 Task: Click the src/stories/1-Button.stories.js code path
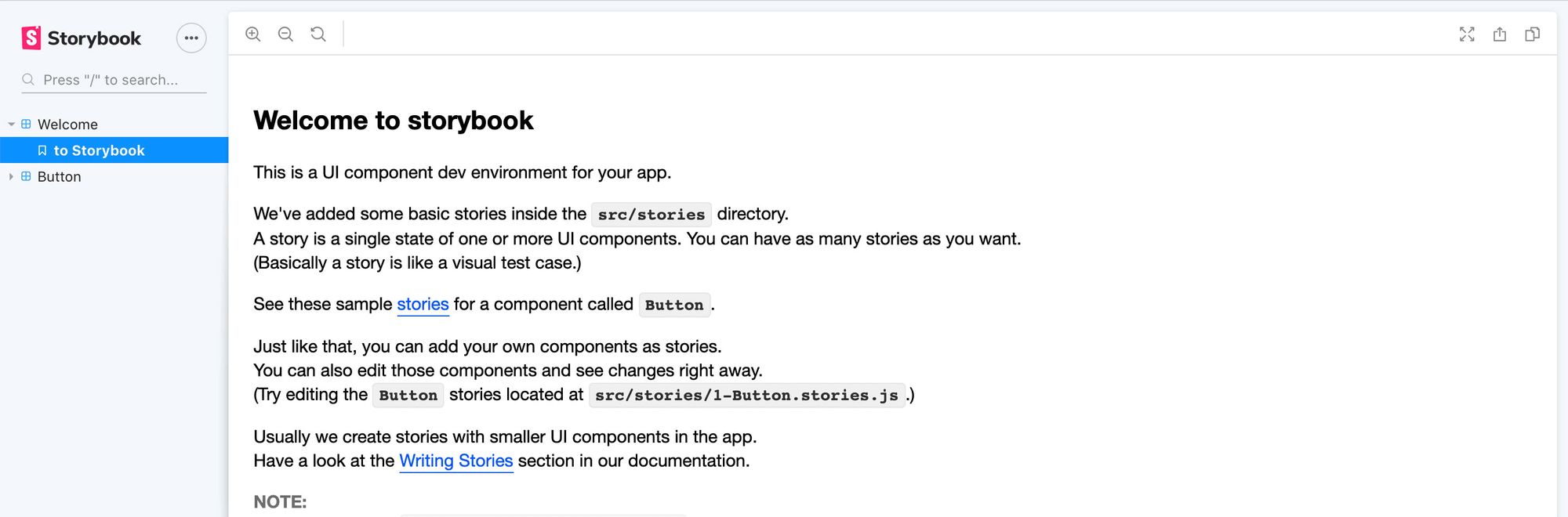tap(746, 395)
